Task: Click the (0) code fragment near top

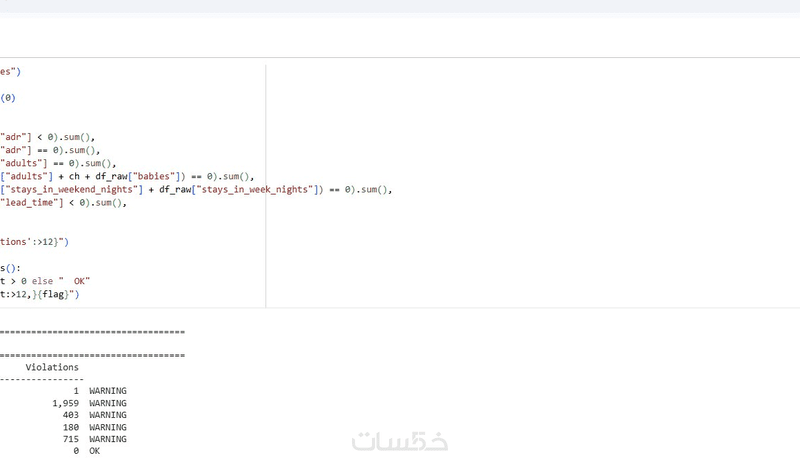Action: click(x=8, y=98)
